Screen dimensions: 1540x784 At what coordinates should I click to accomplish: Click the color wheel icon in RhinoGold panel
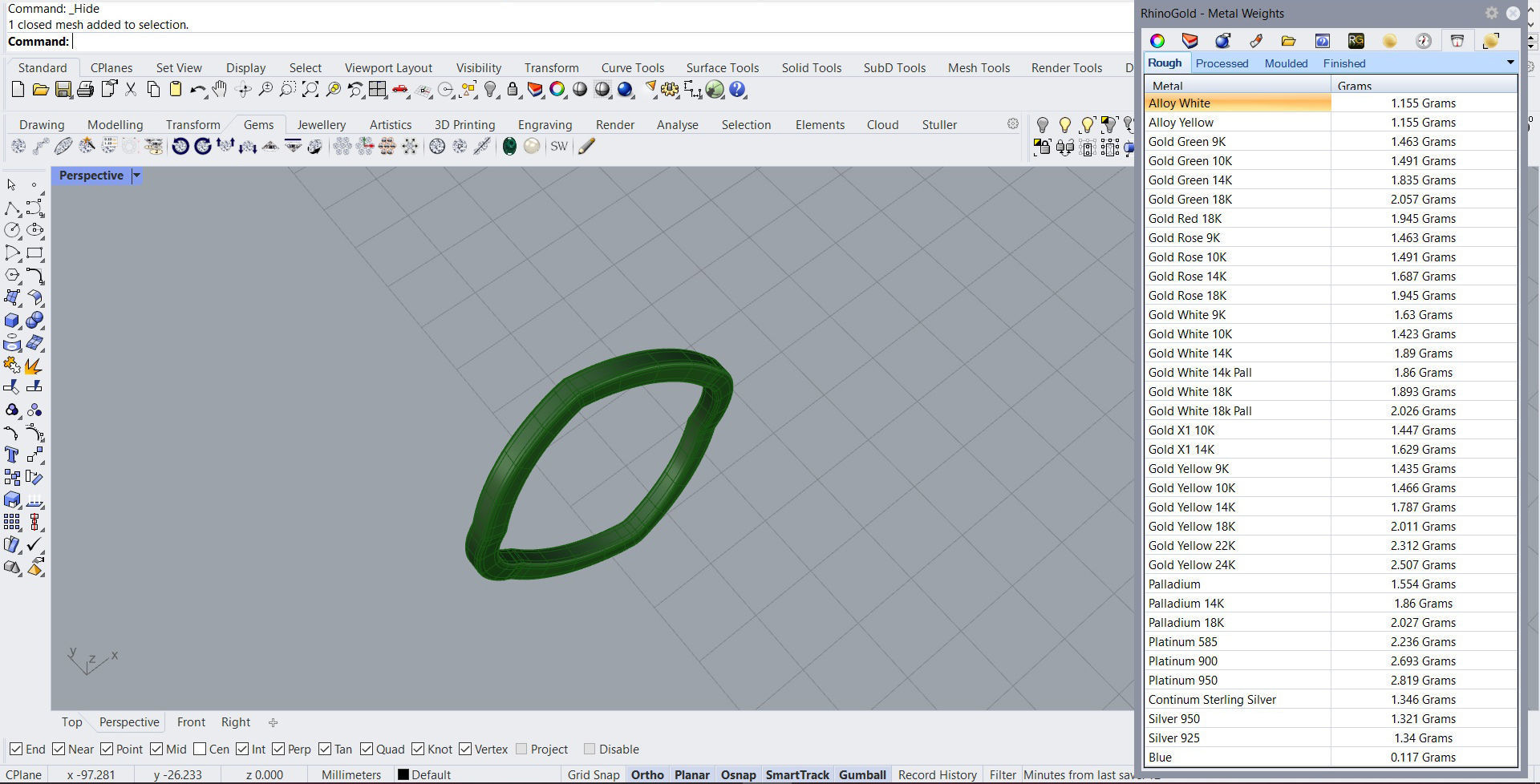(x=1157, y=41)
